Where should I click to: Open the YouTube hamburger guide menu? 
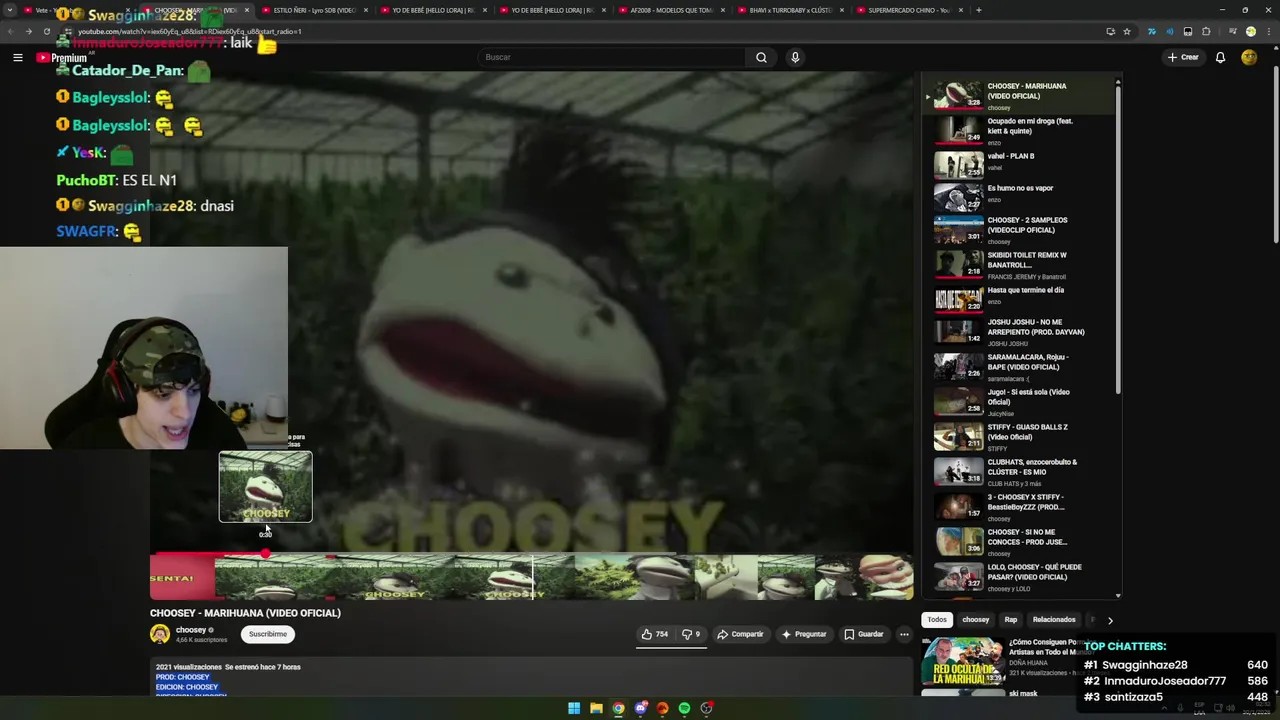[x=17, y=57]
